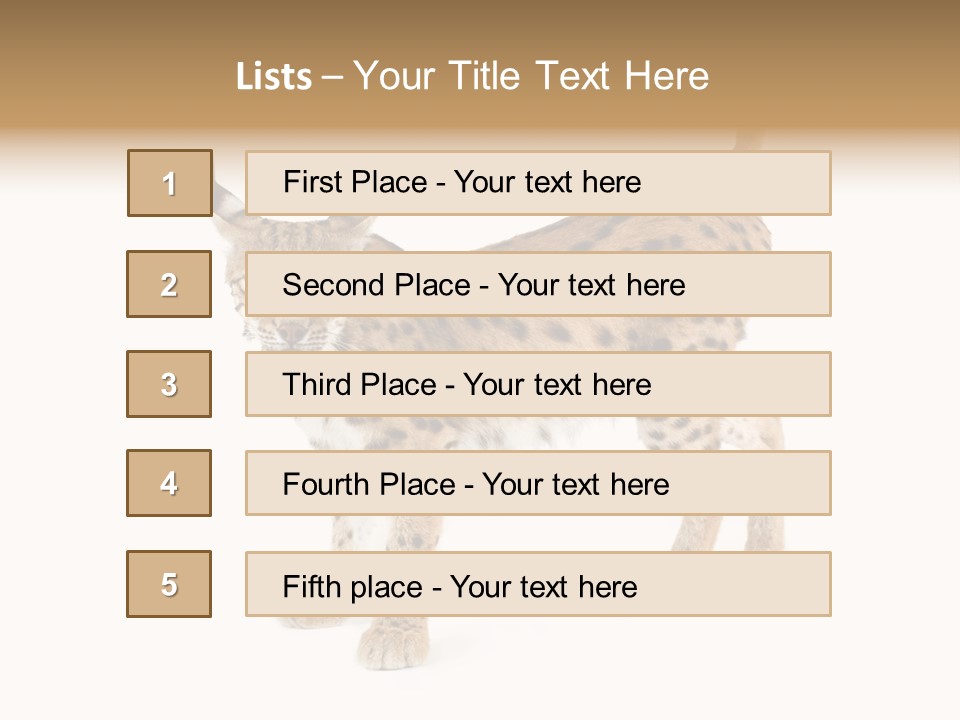Select the number 1 box
The width and height of the screenshot is (960, 720).
pyautogui.click(x=169, y=183)
